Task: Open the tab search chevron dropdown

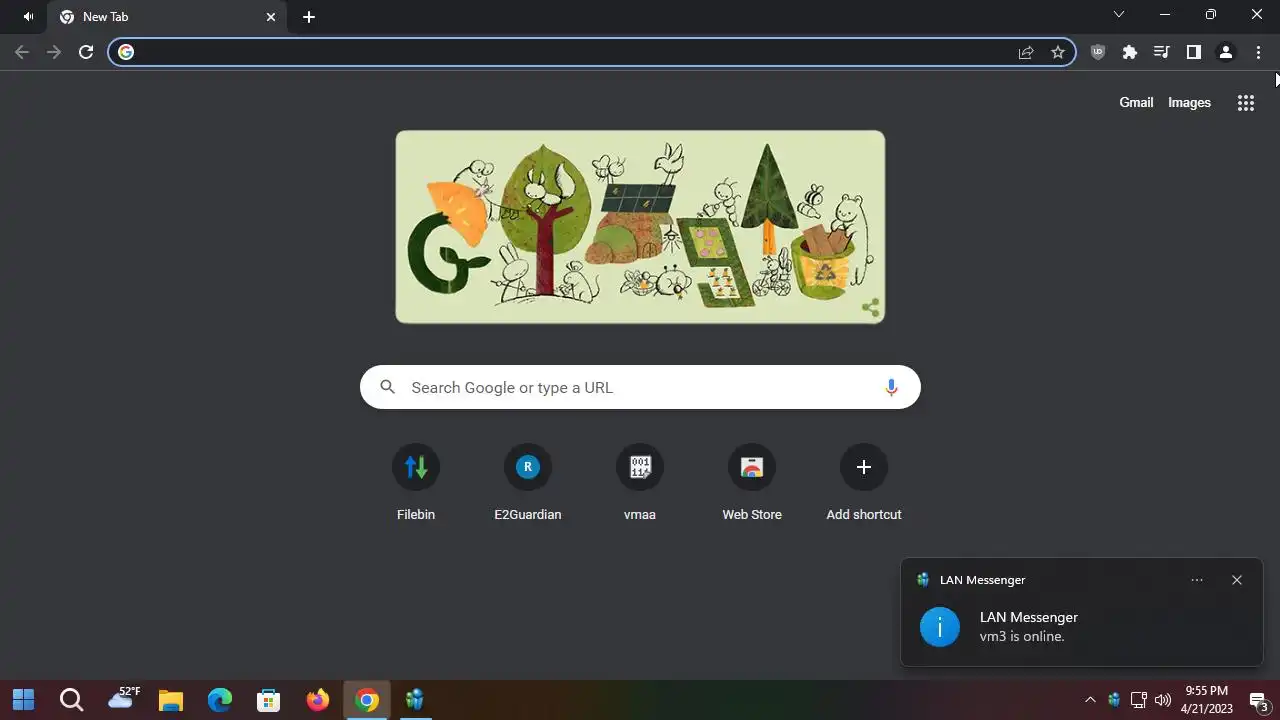Action: pyautogui.click(x=1119, y=14)
